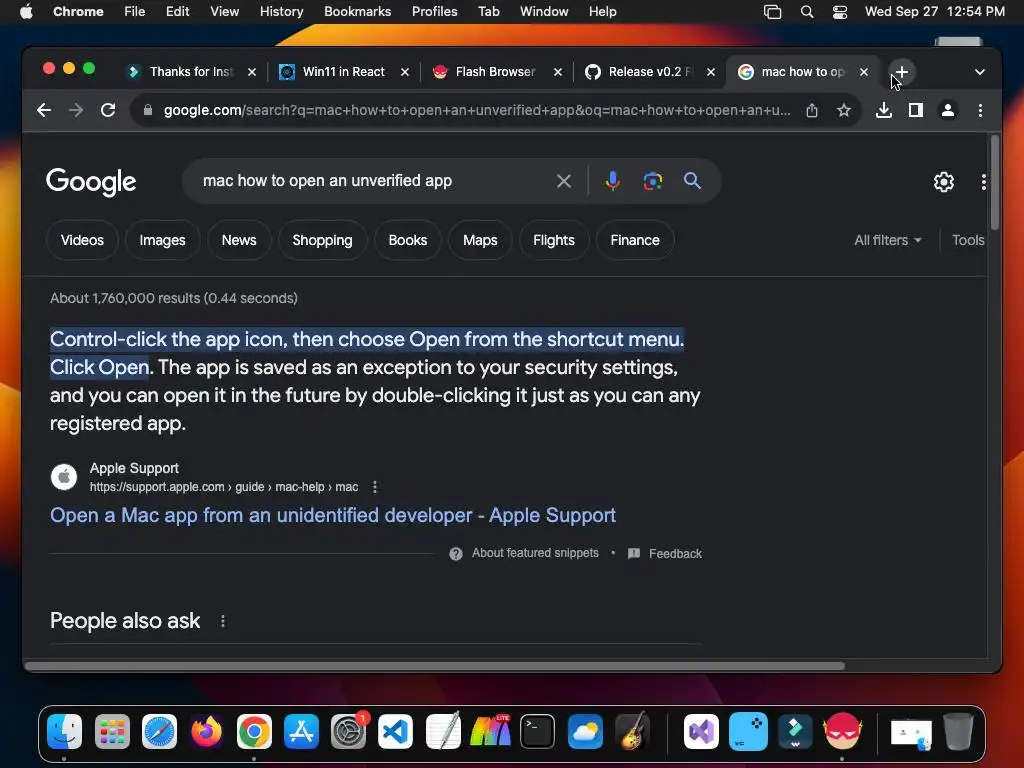Filter results by Images
Screen dimensions: 1024x768
162,240
